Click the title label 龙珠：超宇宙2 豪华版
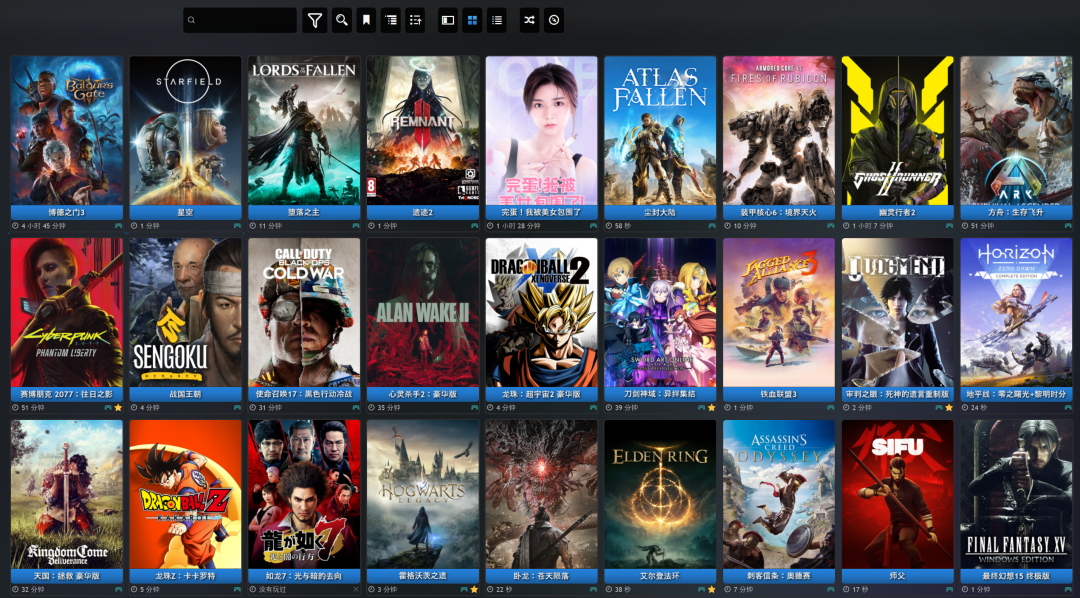Screen dimensions: 1080x598 pyautogui.click(x=541, y=395)
